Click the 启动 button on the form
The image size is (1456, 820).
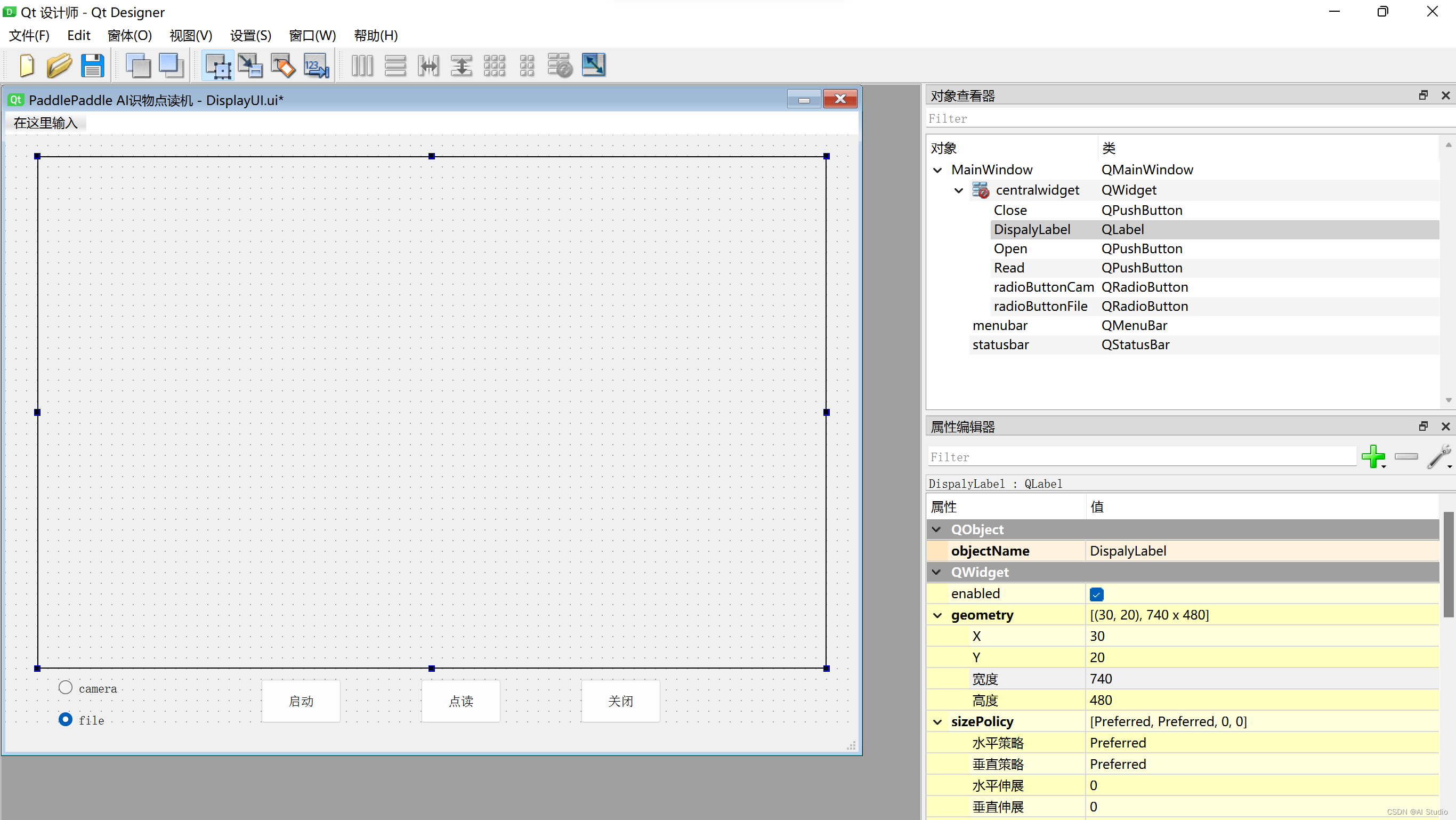[301, 701]
